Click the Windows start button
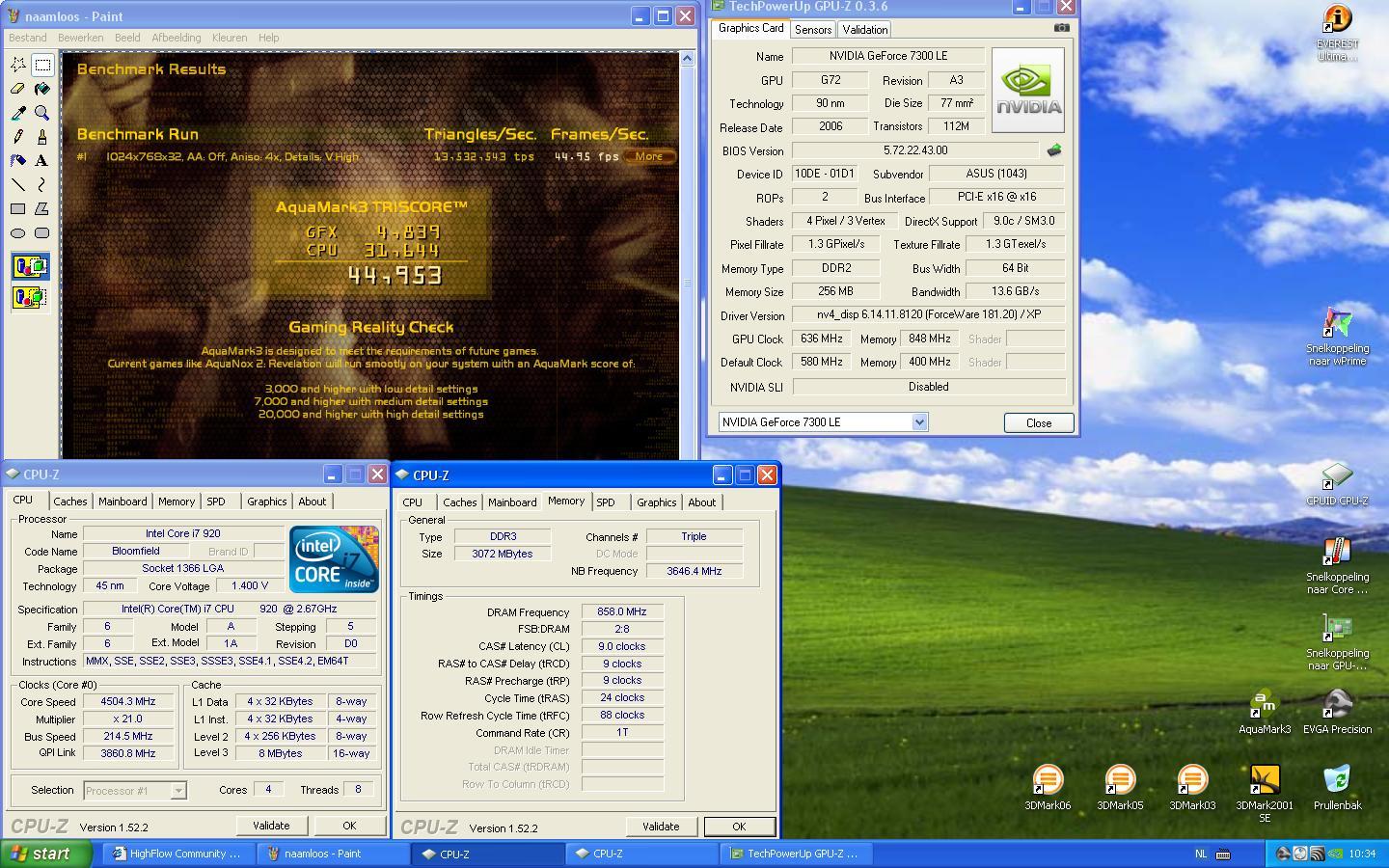 [x=45, y=854]
